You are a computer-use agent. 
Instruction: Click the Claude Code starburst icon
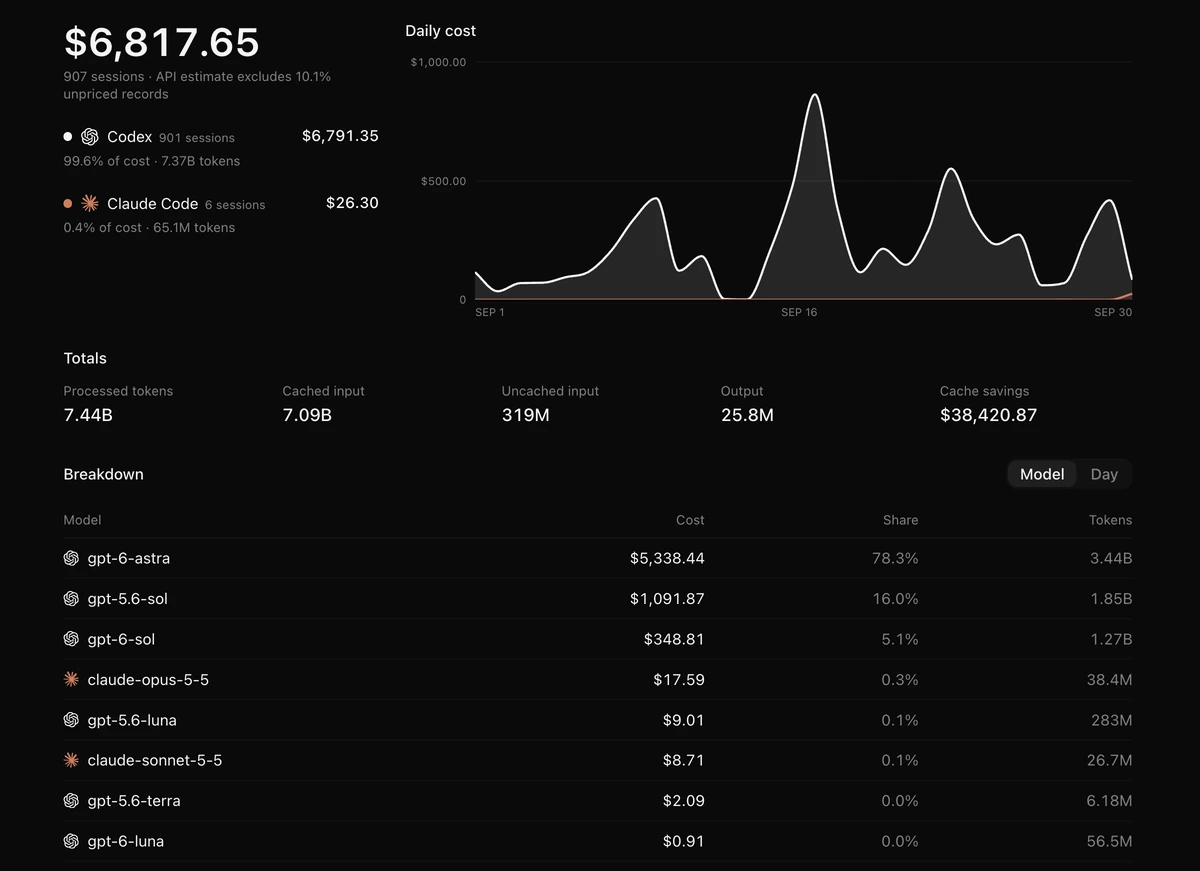coord(90,204)
